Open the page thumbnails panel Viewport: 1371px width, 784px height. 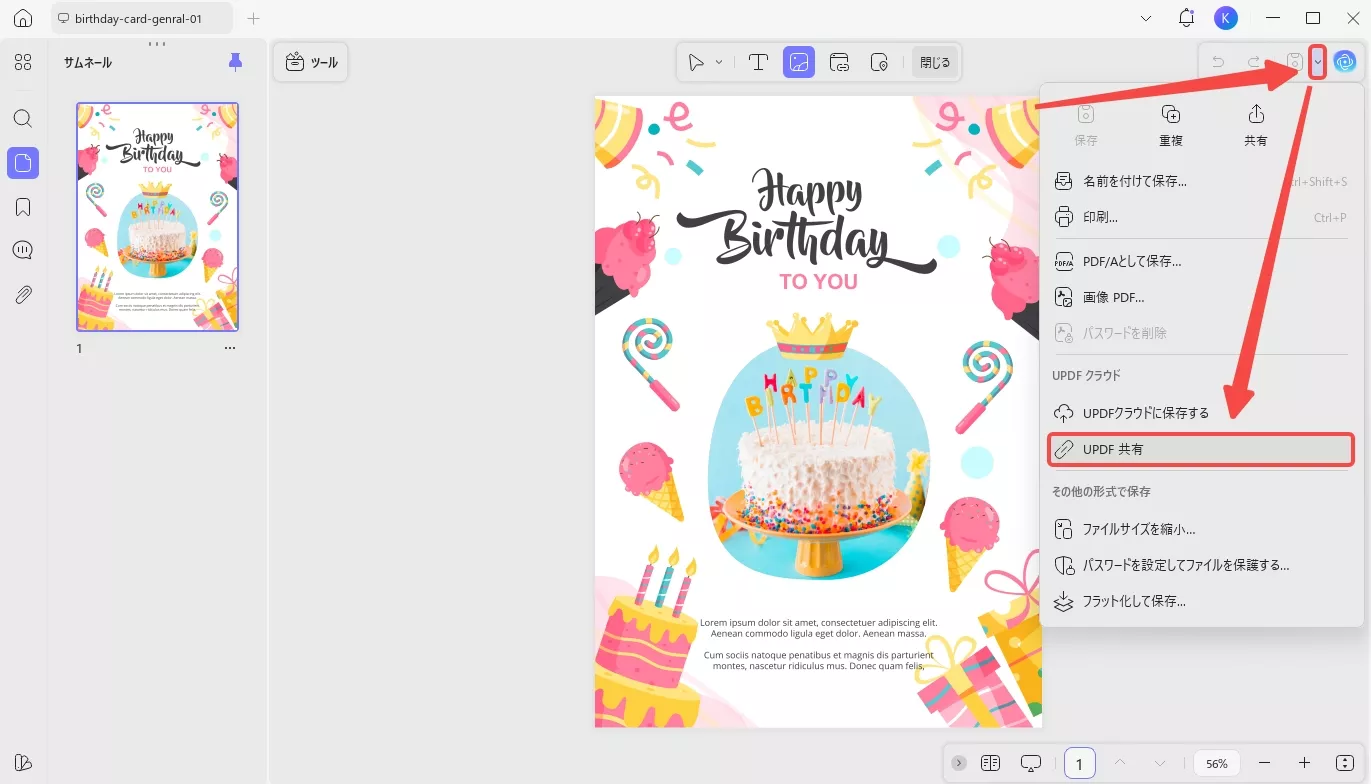click(22, 162)
